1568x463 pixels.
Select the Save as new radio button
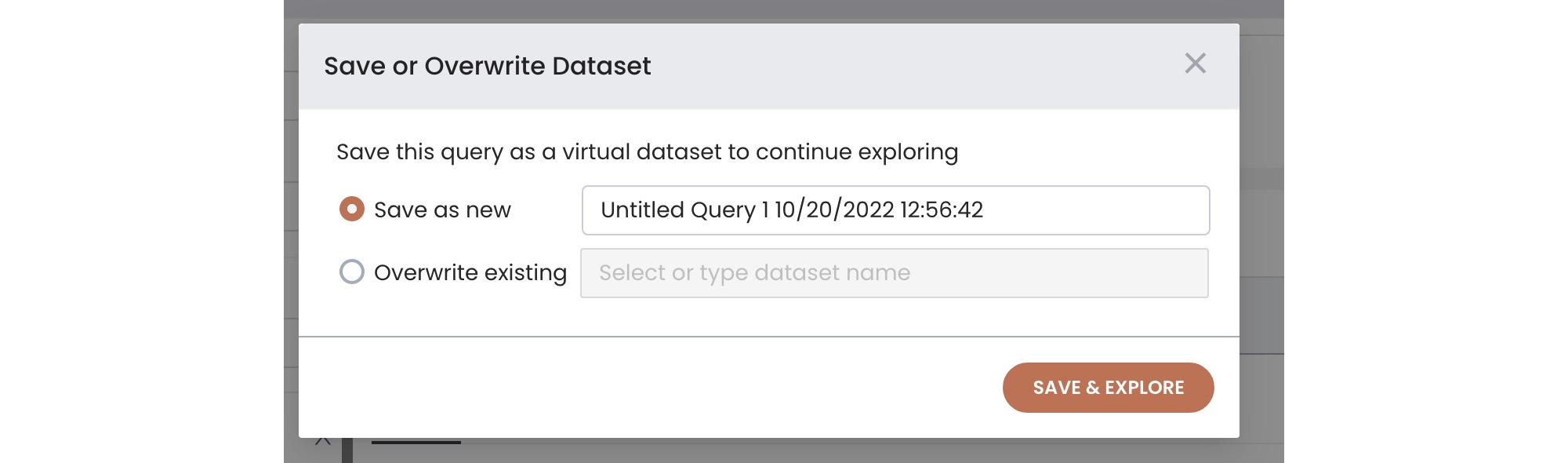tap(352, 210)
